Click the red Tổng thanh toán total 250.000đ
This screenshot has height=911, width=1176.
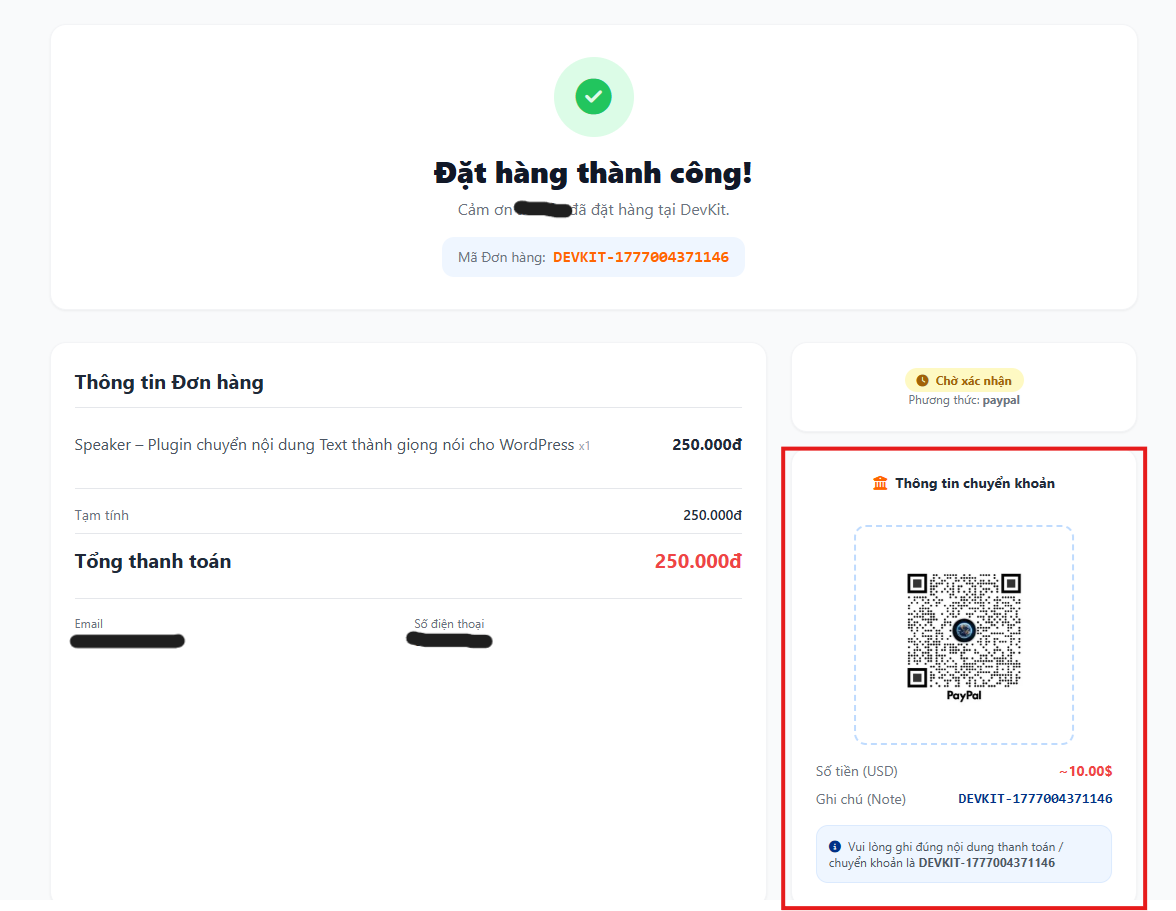[697, 561]
